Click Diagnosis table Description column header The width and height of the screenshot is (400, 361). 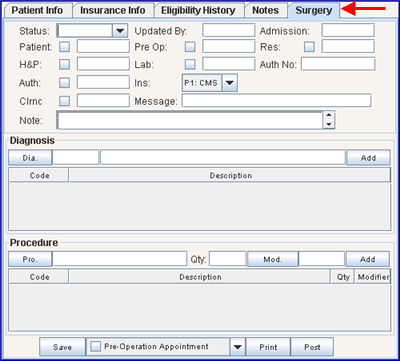click(230, 175)
